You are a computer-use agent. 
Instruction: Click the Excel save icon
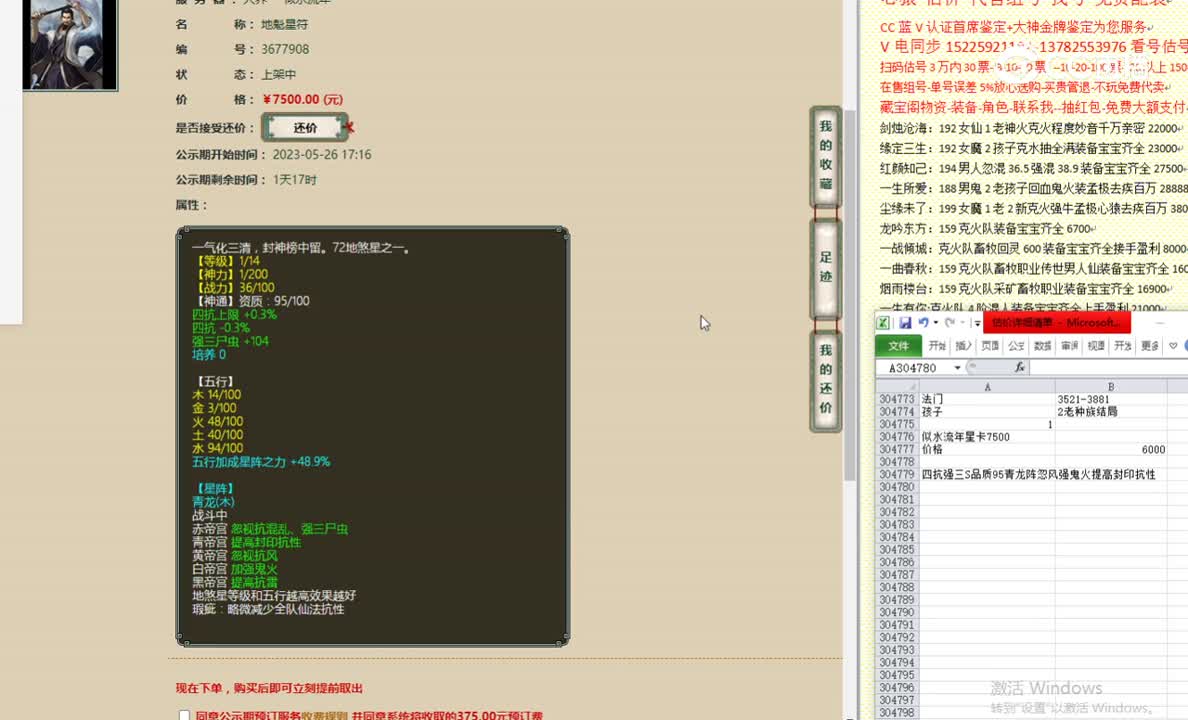pos(905,323)
